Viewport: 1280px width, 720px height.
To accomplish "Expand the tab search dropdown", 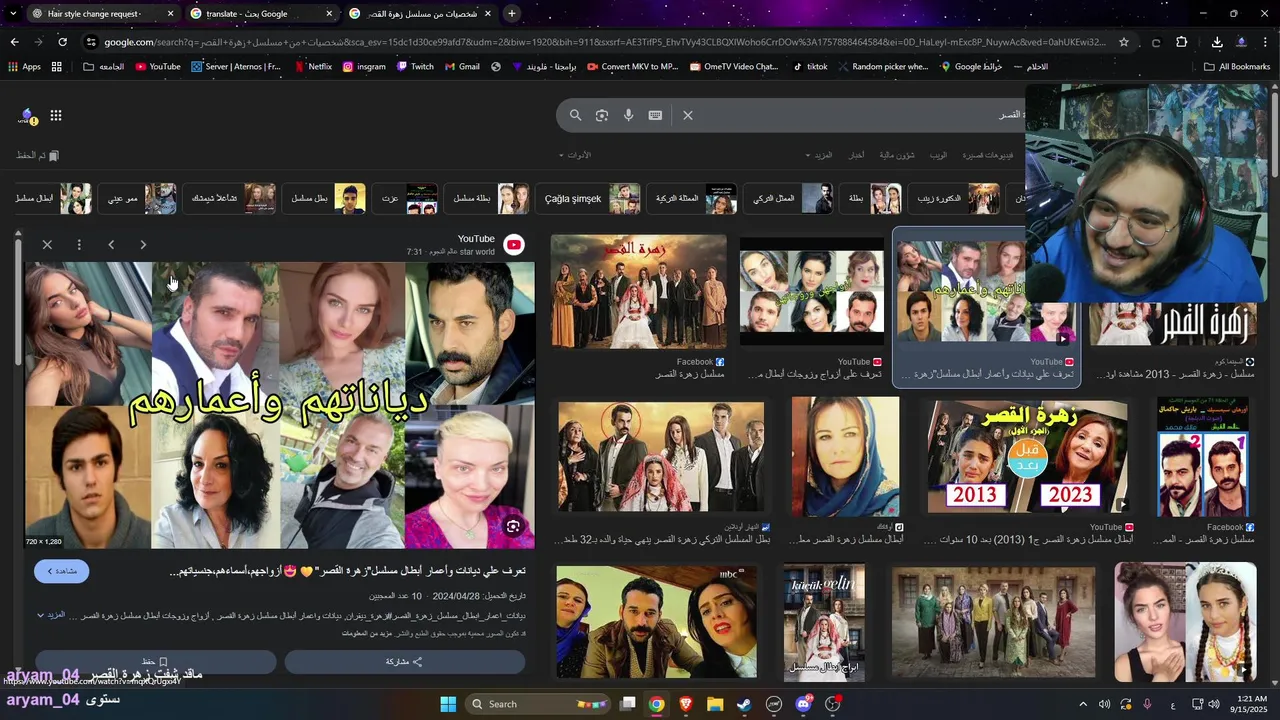I will click(12, 14).
